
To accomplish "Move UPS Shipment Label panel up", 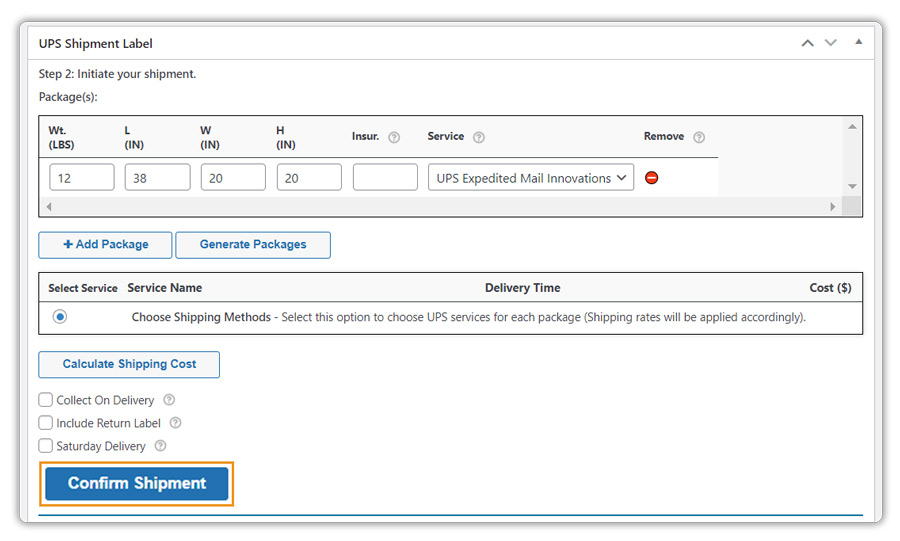I will (808, 43).
